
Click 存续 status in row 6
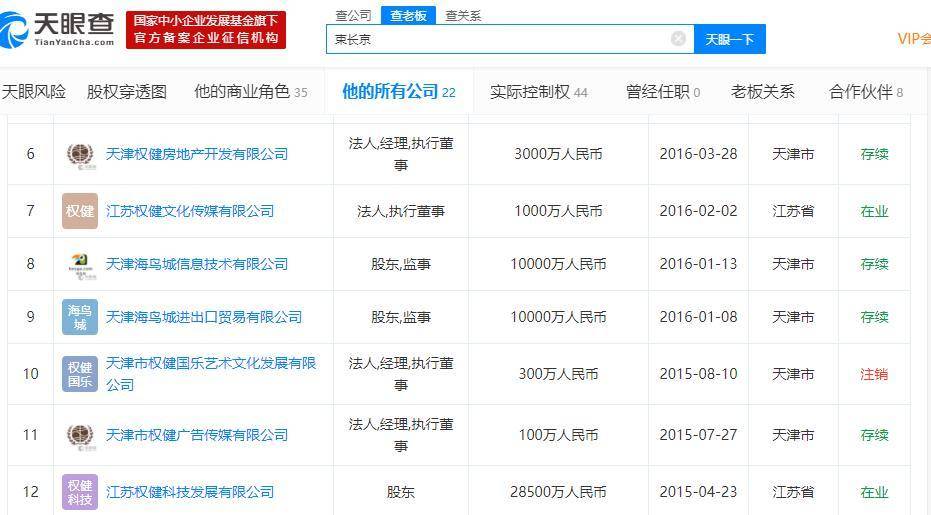pos(874,154)
